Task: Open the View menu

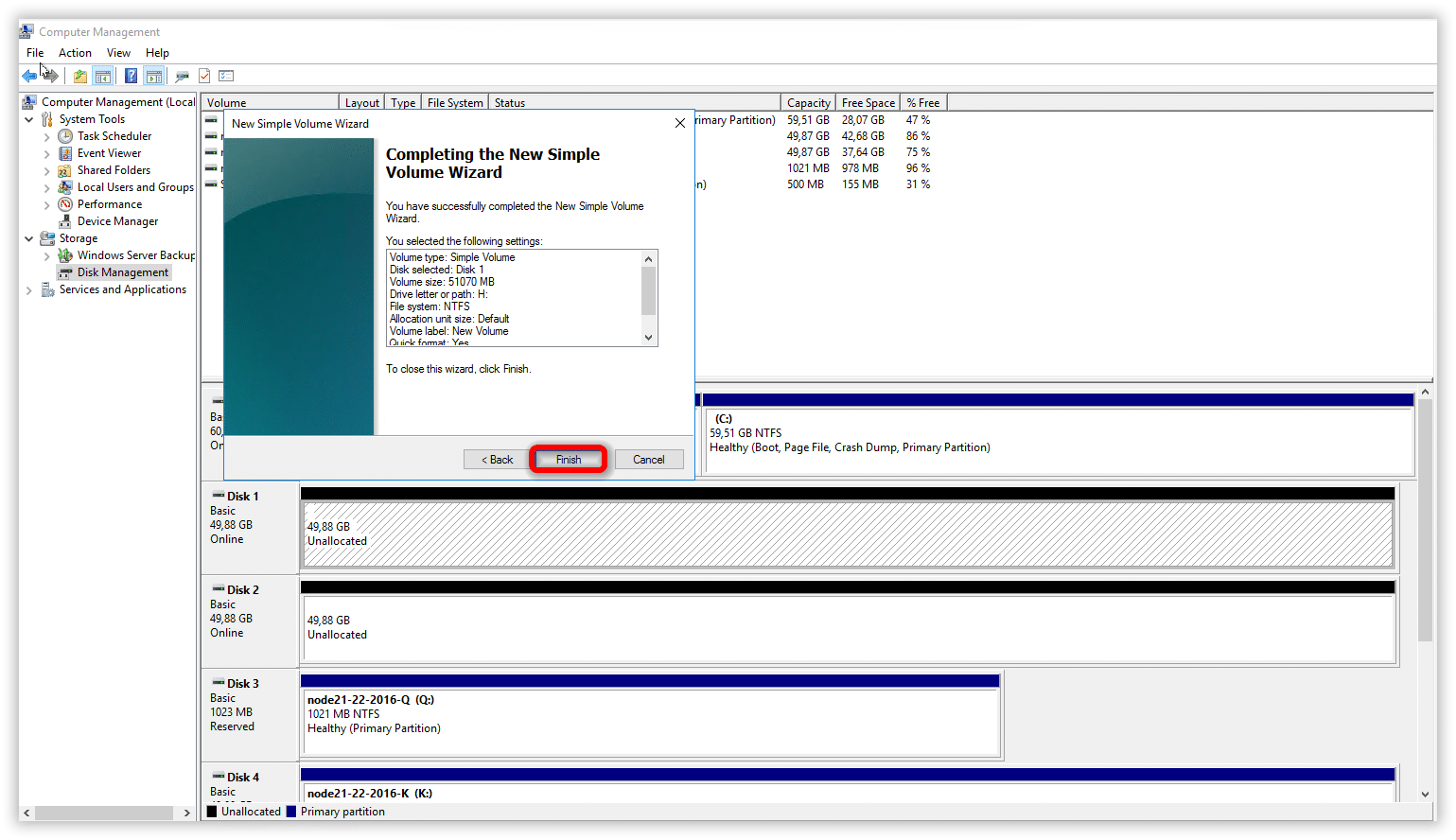Action: (118, 53)
